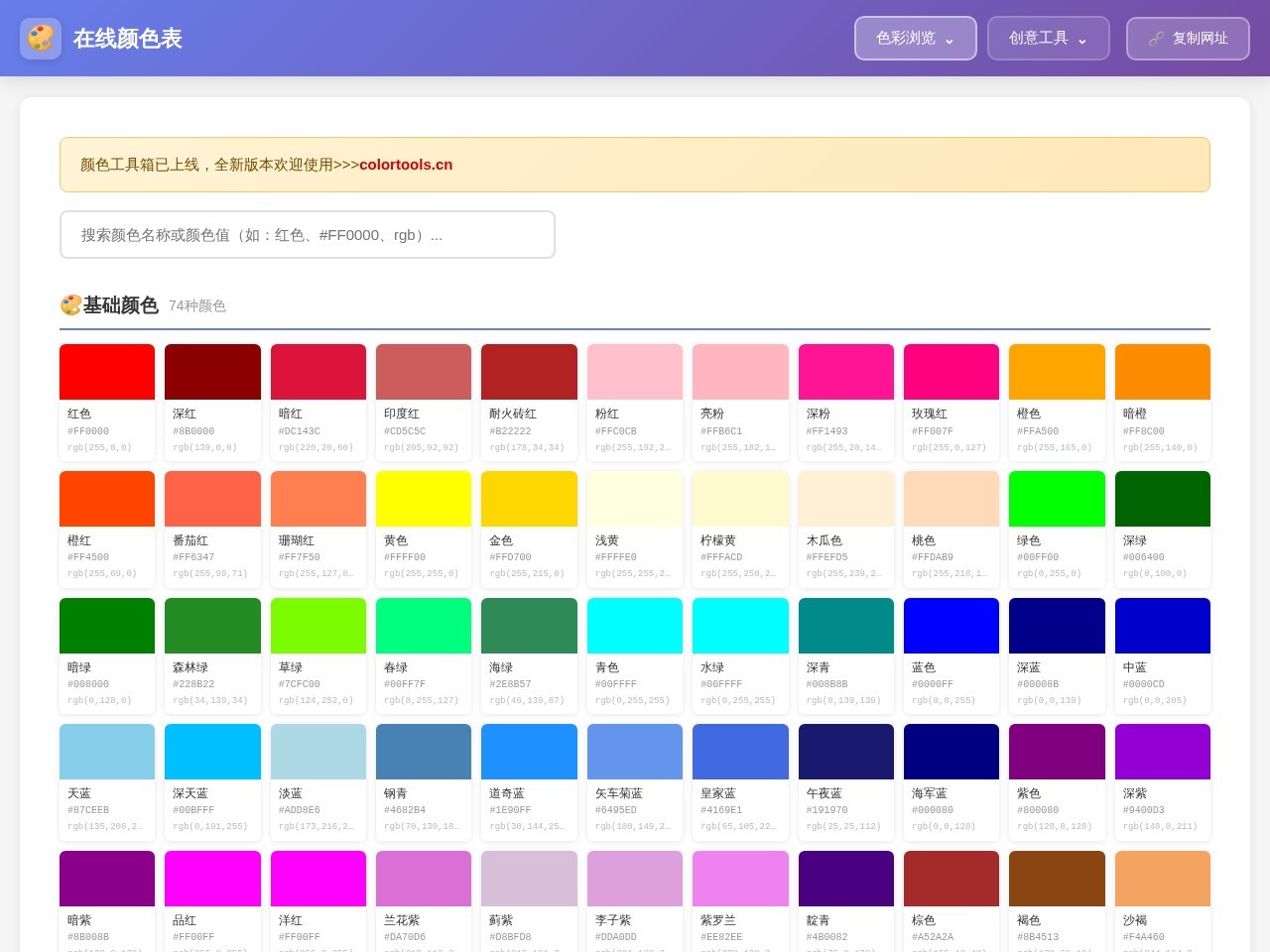Select the 沙褐 #F4A460 swatch

click(1163, 901)
